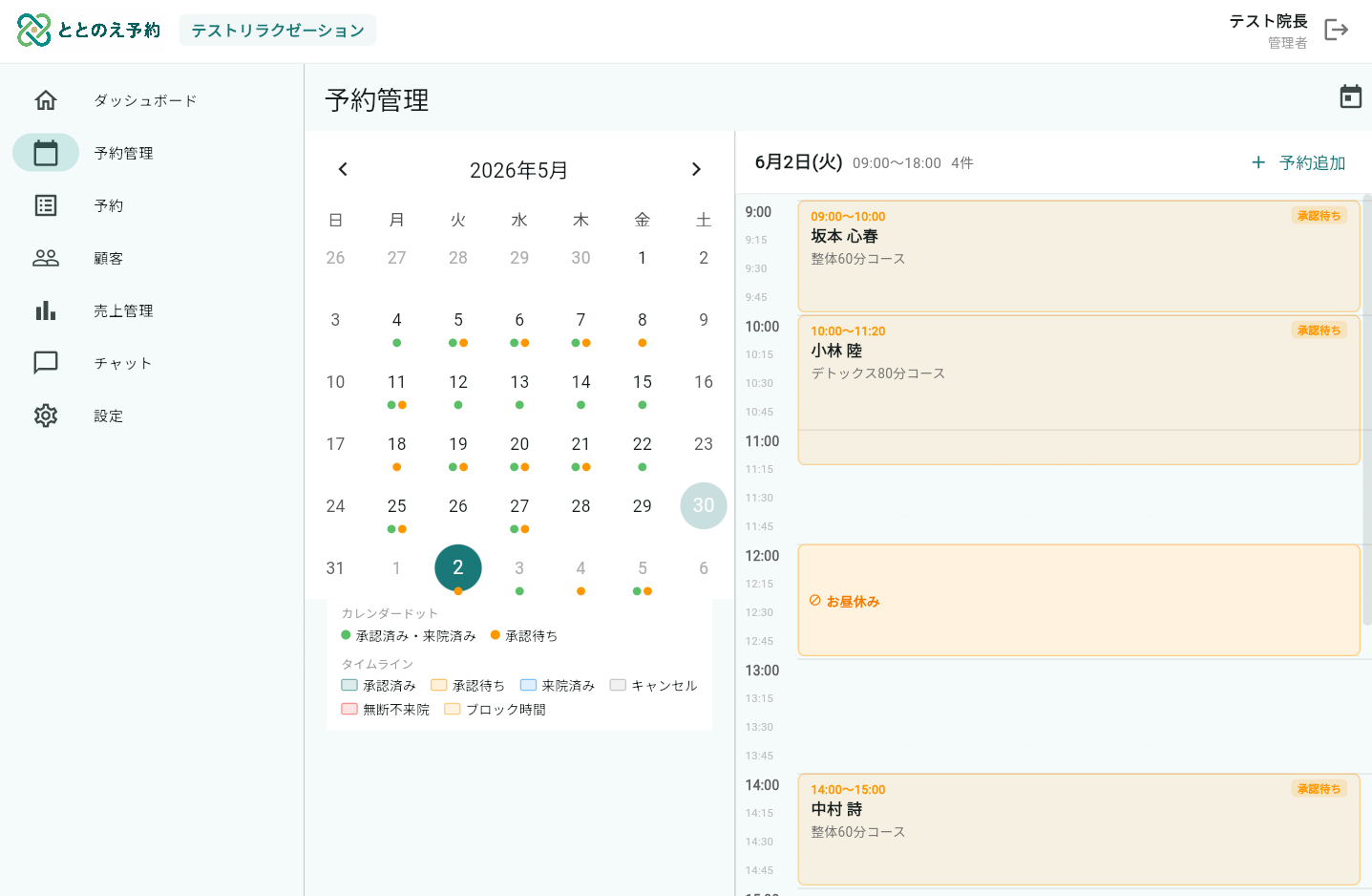
Task: Click the テストリラクゼーション store selector
Action: pyautogui.click(x=278, y=31)
